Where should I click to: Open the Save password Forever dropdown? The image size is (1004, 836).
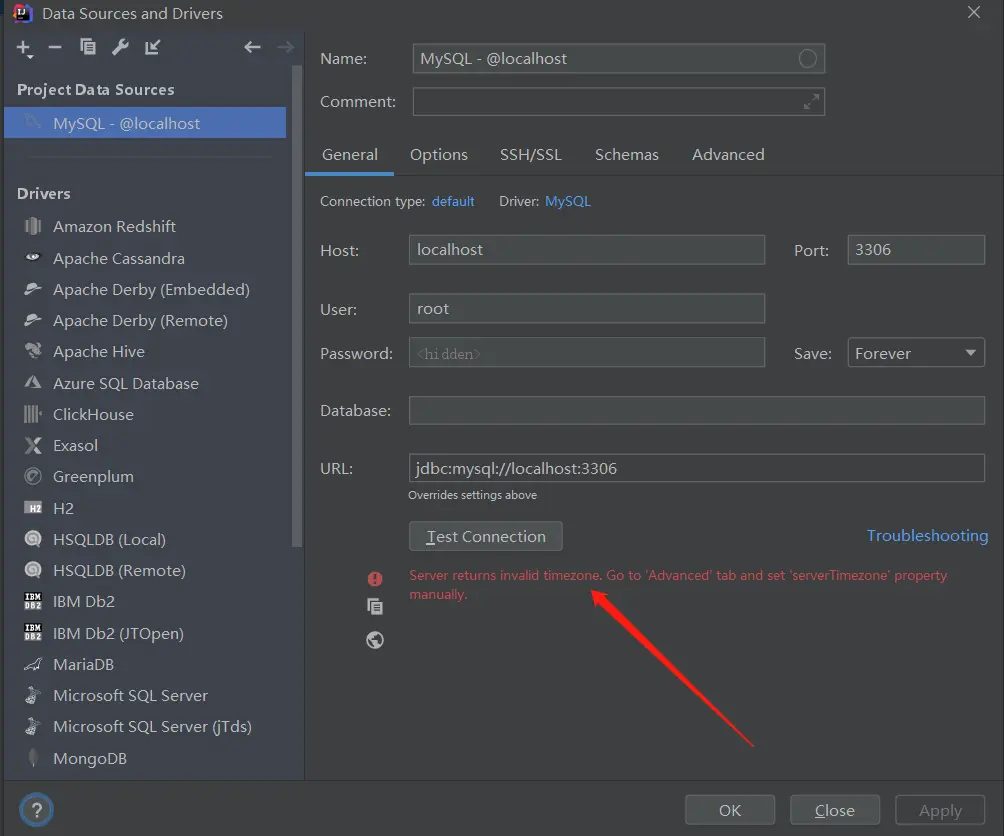[916, 353]
